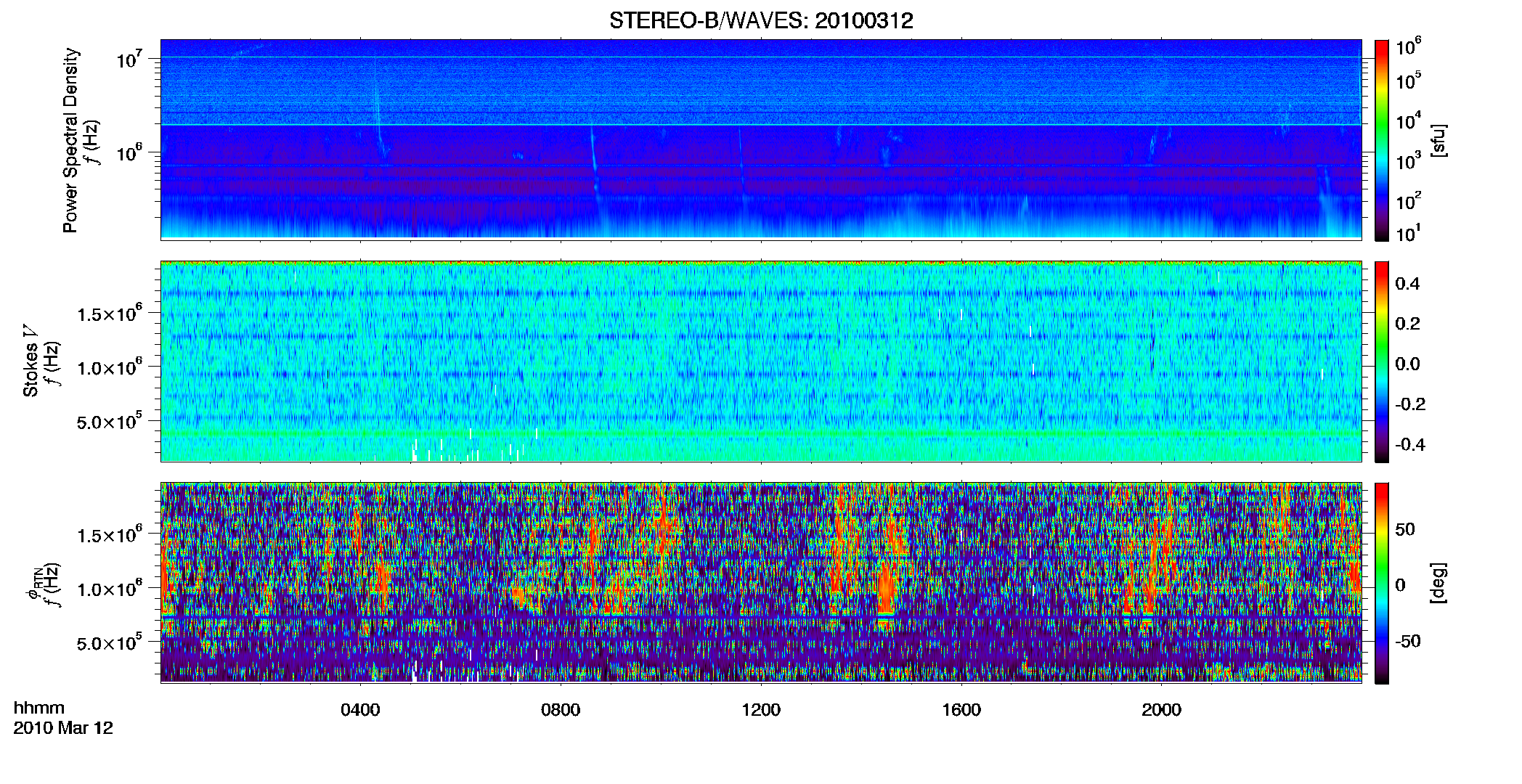The width and height of the screenshot is (1522, 784).
Task: Click the phi RTN direction spectrogram panel
Action: point(761,582)
